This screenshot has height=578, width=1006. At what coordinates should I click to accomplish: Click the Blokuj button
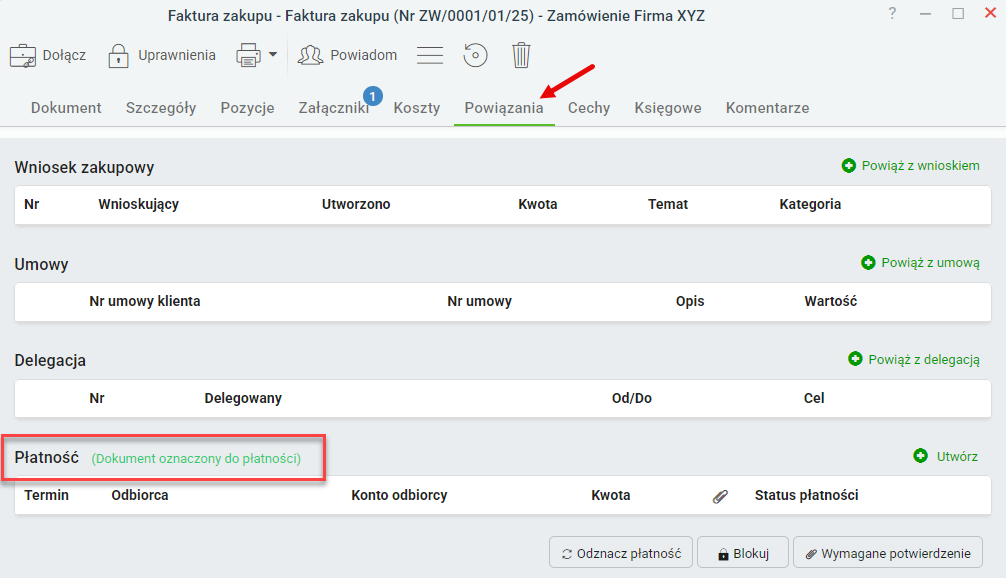click(743, 553)
